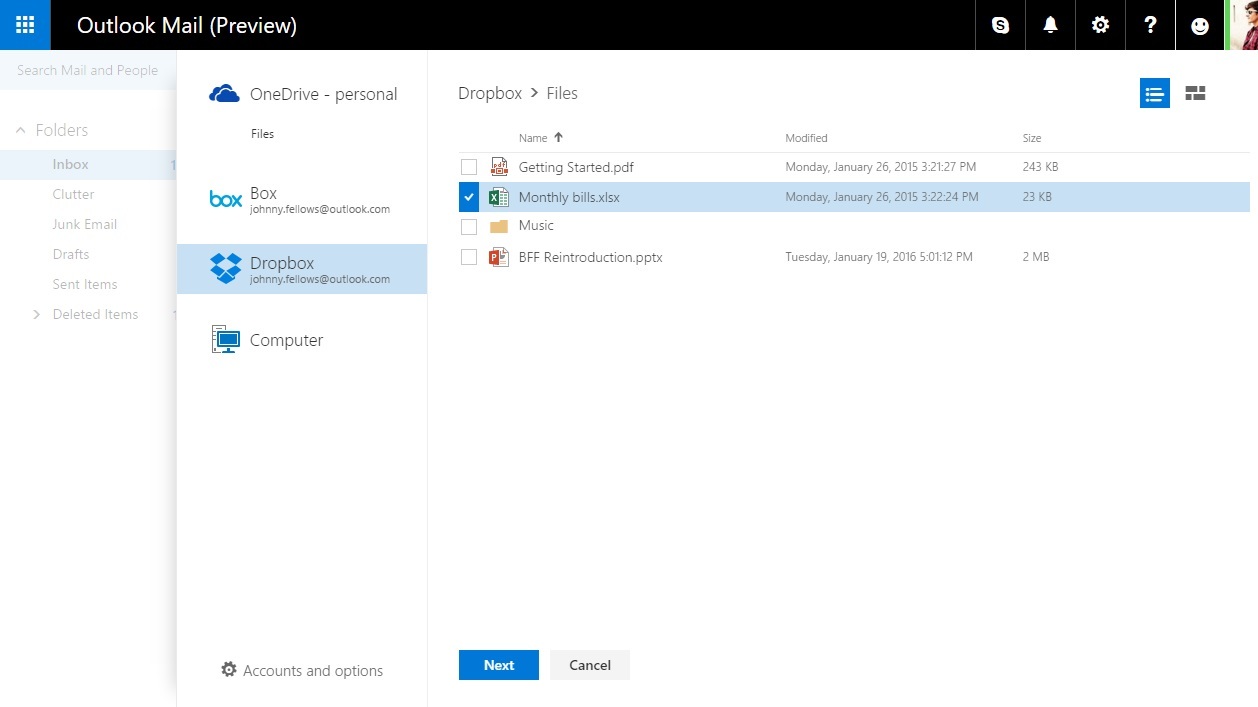1258x707 pixels.
Task: Check the BFF Reintroduction.pptx checkbox
Action: click(x=469, y=257)
